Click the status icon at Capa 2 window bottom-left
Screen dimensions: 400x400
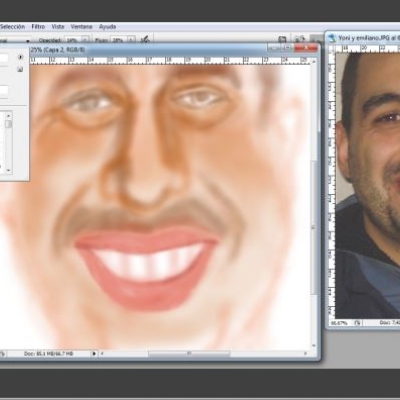pos(2,353)
